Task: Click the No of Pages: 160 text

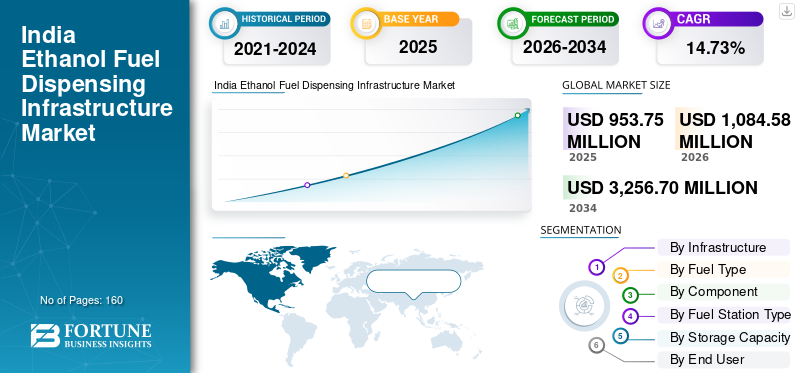Action: pos(82,300)
